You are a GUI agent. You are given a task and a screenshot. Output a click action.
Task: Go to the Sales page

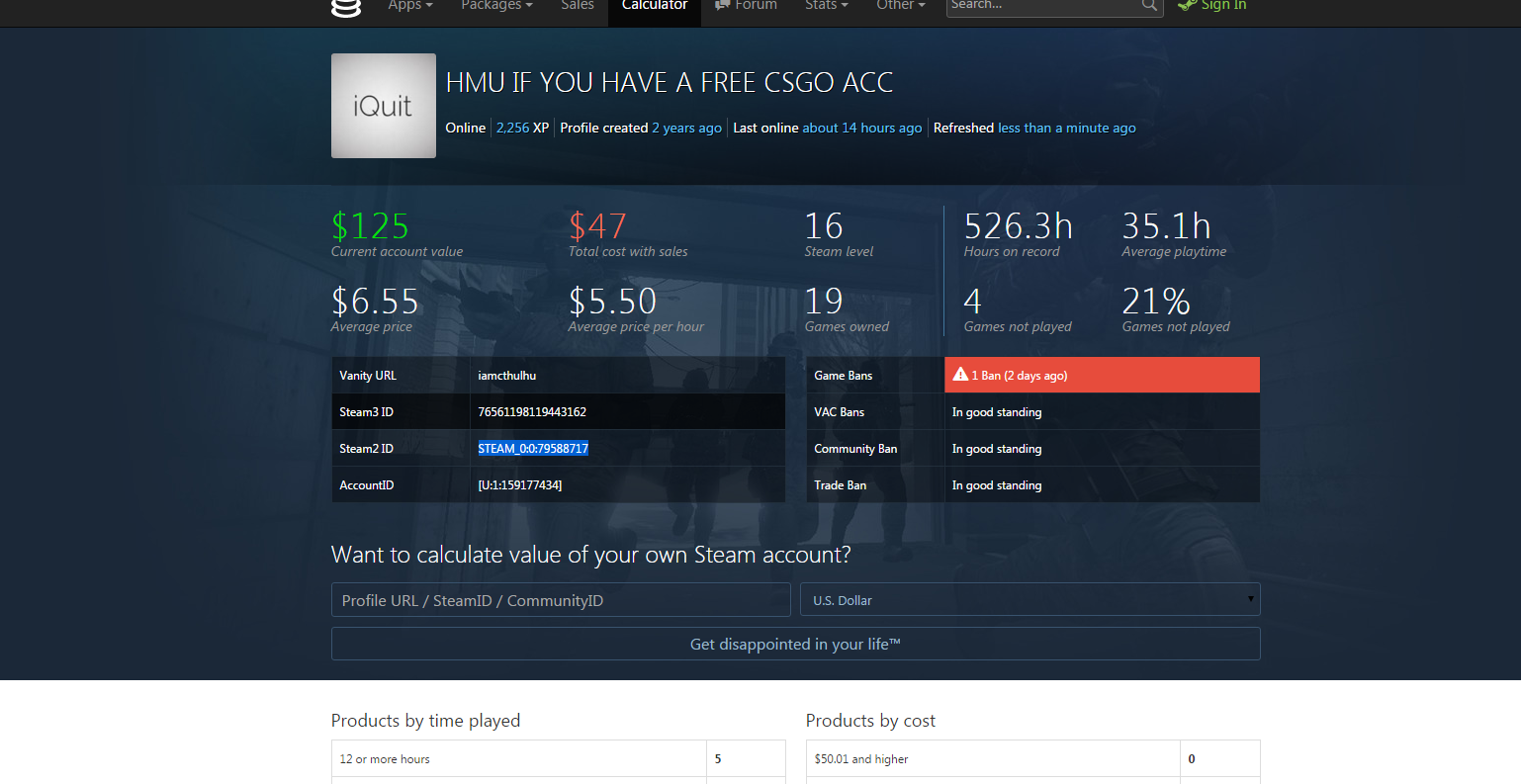point(577,6)
